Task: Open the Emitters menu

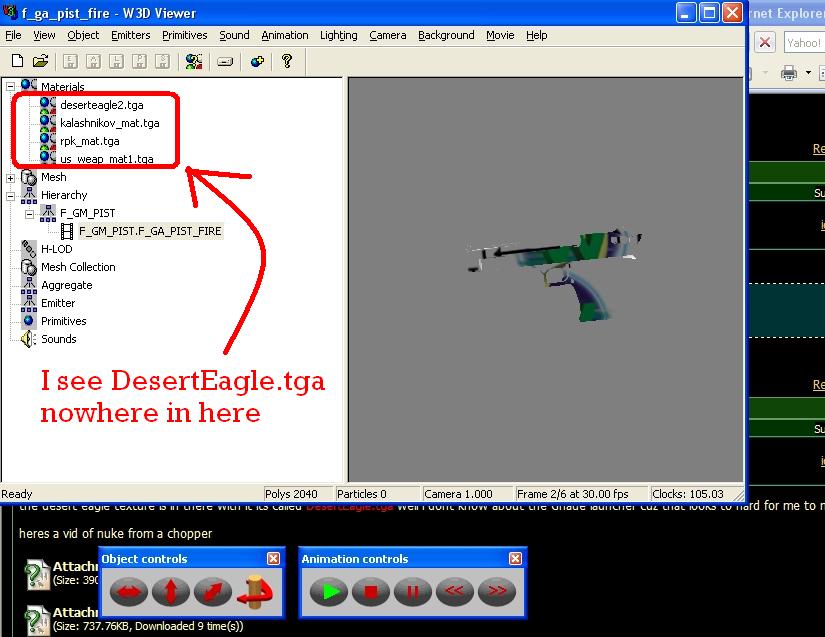Action: 130,35
